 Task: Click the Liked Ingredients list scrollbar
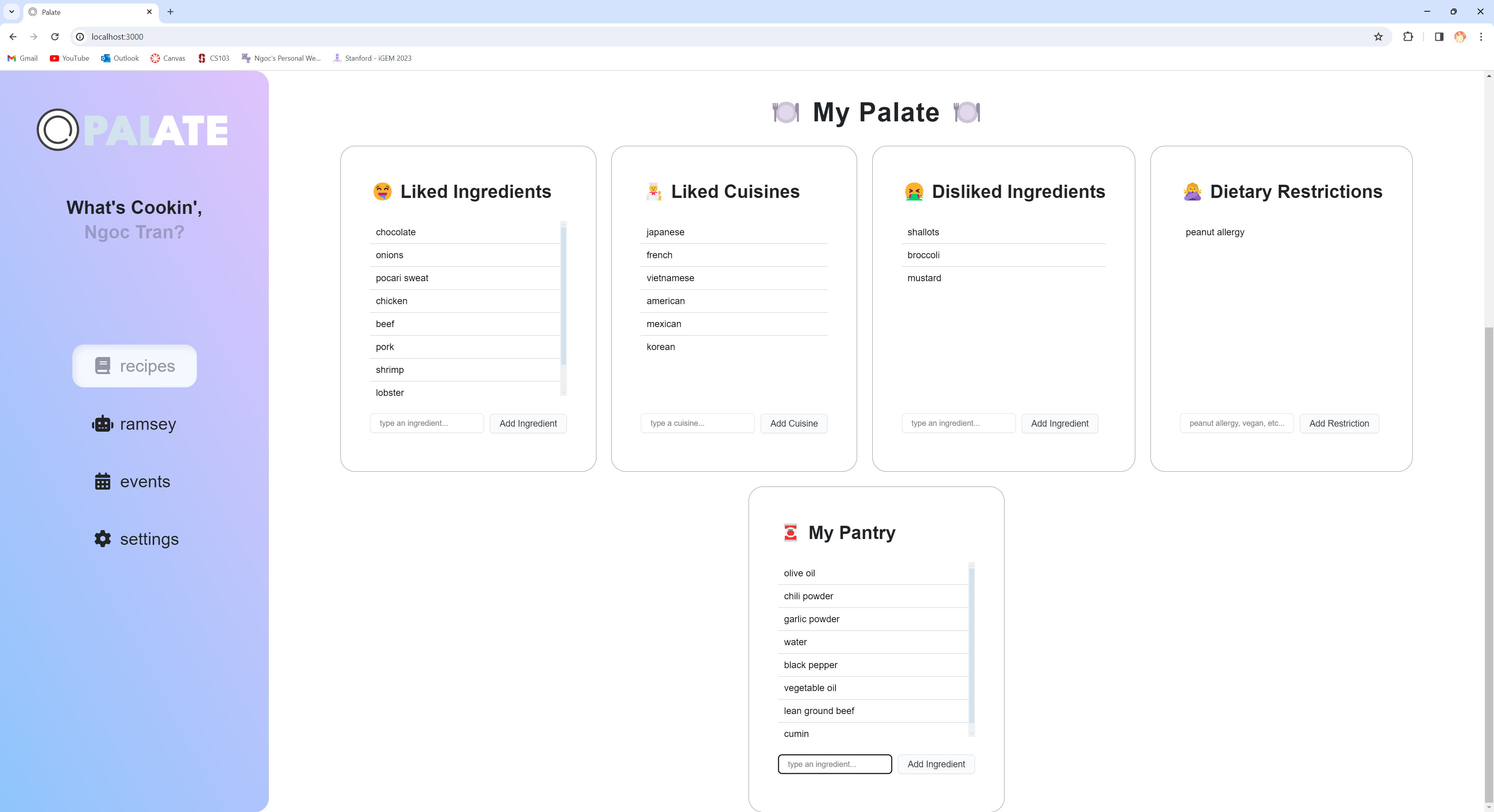(x=563, y=296)
